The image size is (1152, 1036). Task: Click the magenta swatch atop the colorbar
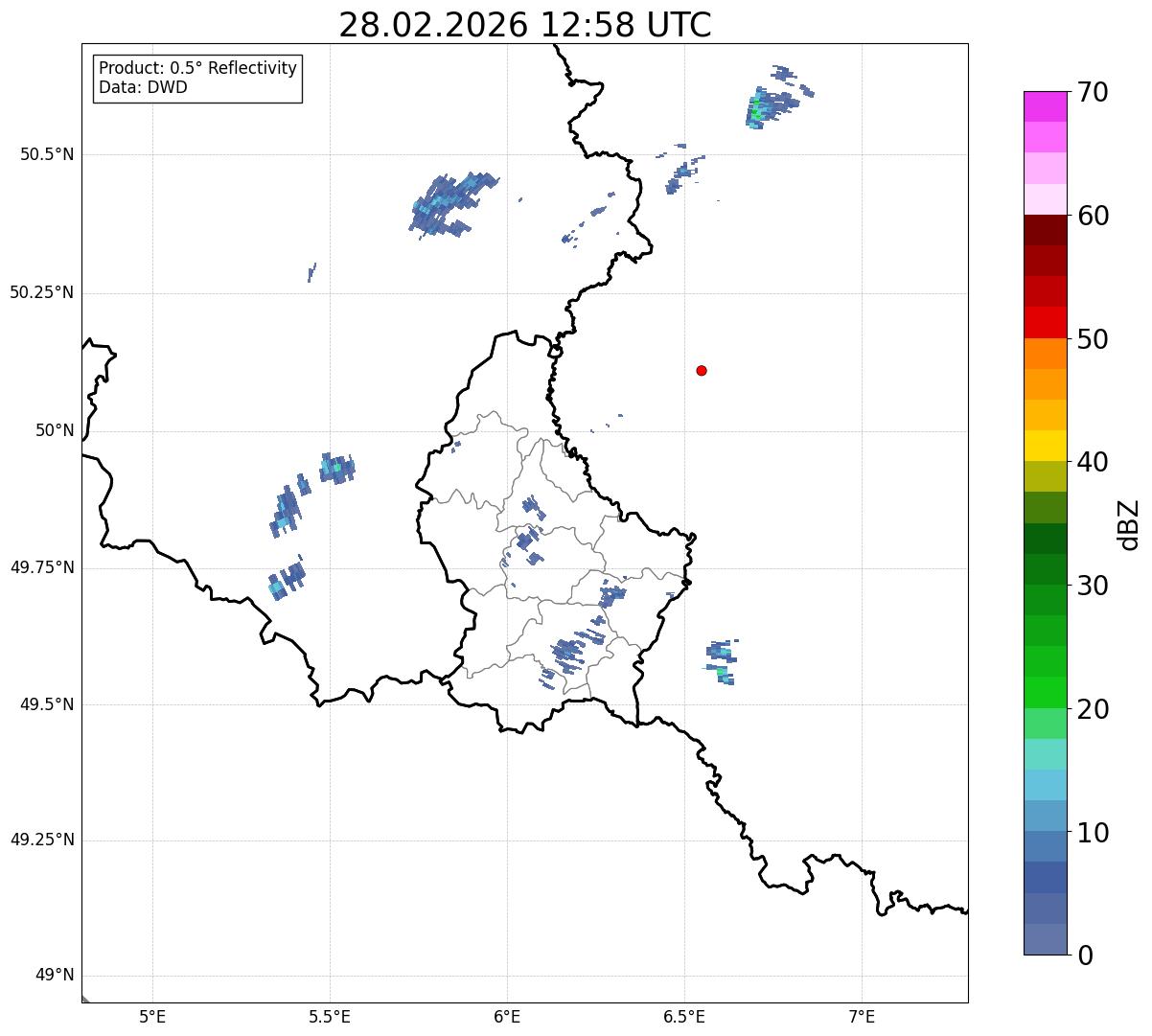click(1046, 106)
